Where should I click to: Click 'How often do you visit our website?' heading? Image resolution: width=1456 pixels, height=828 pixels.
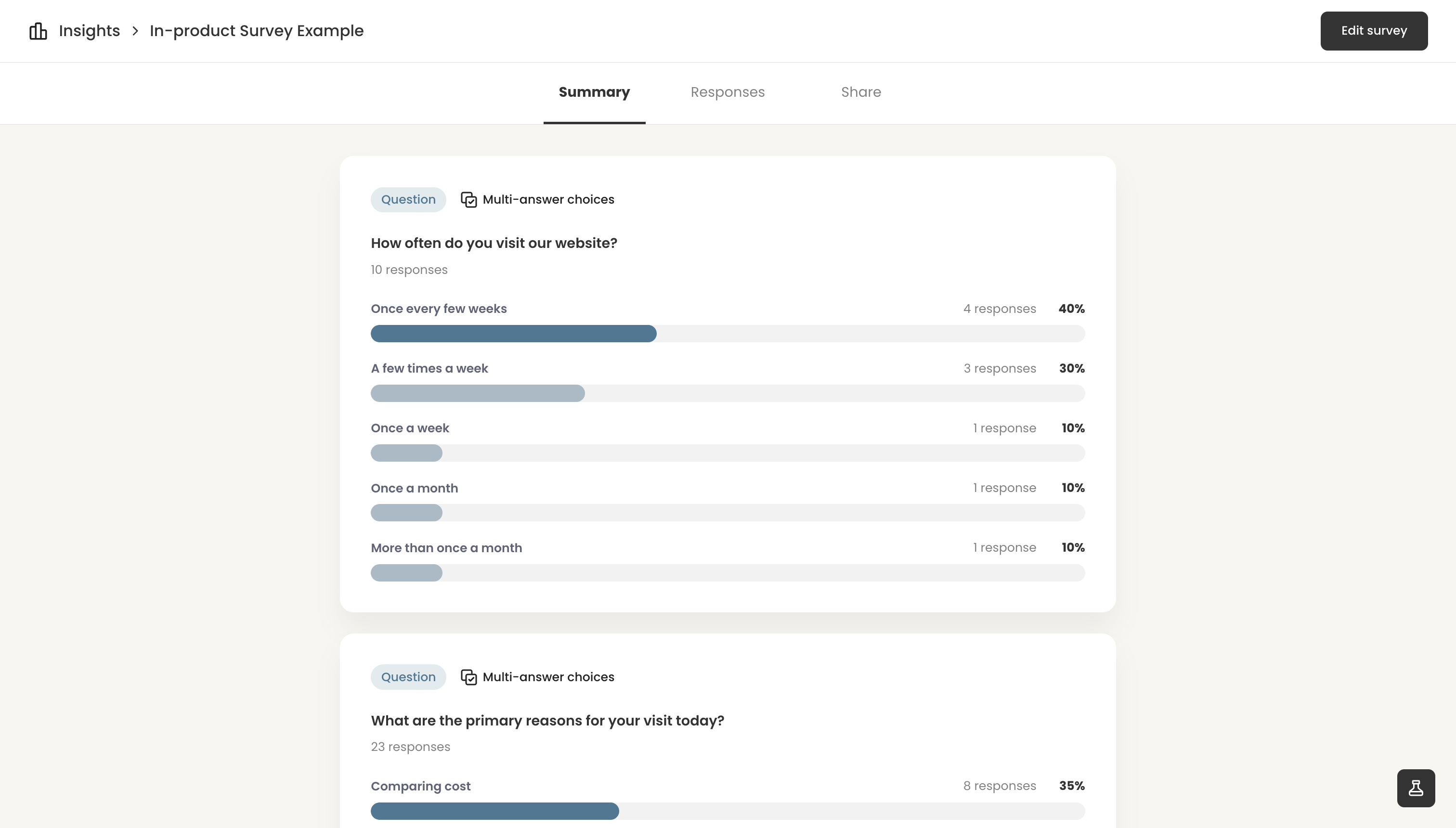click(x=494, y=243)
